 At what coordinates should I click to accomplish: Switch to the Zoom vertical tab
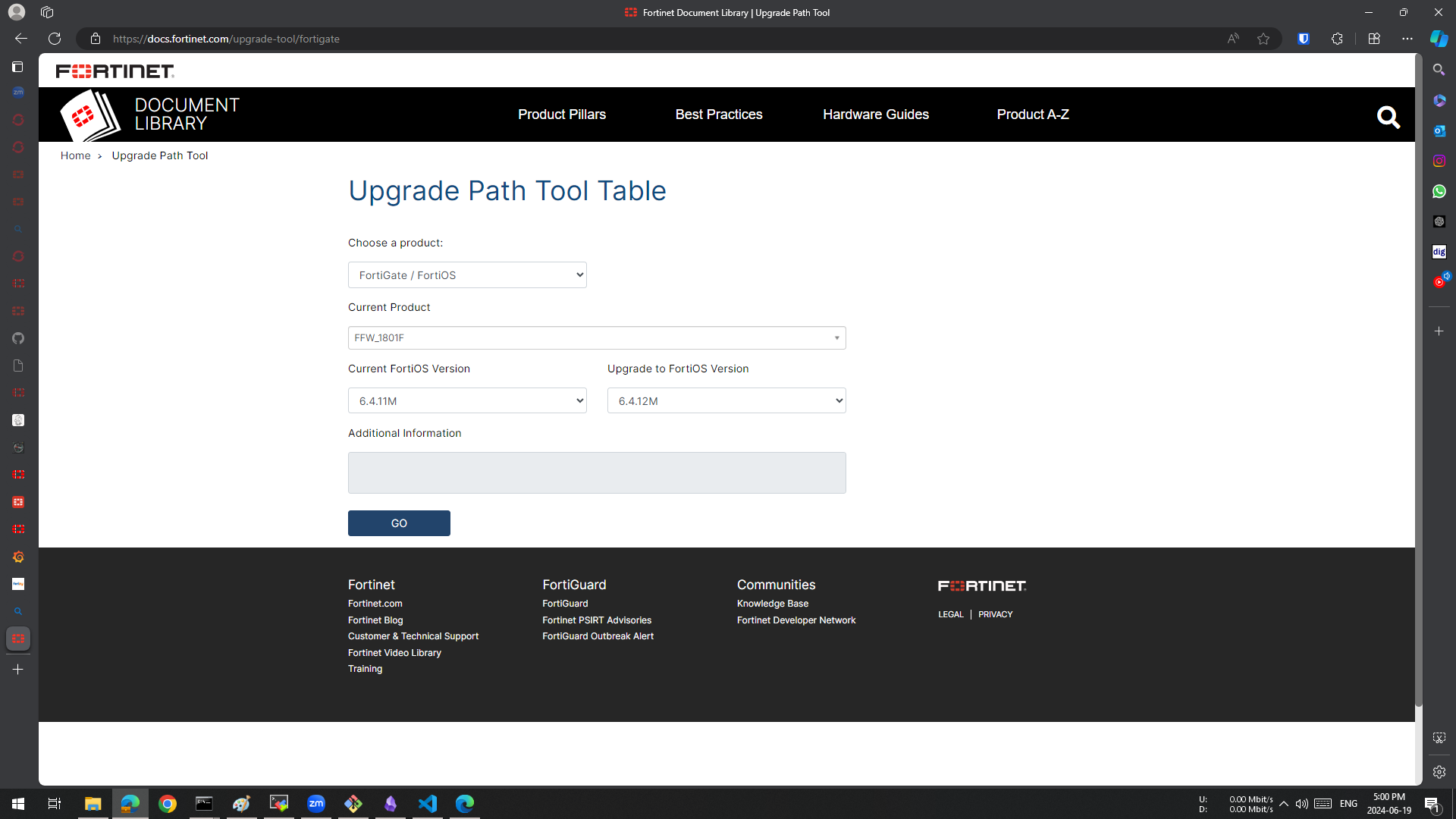pos(18,93)
